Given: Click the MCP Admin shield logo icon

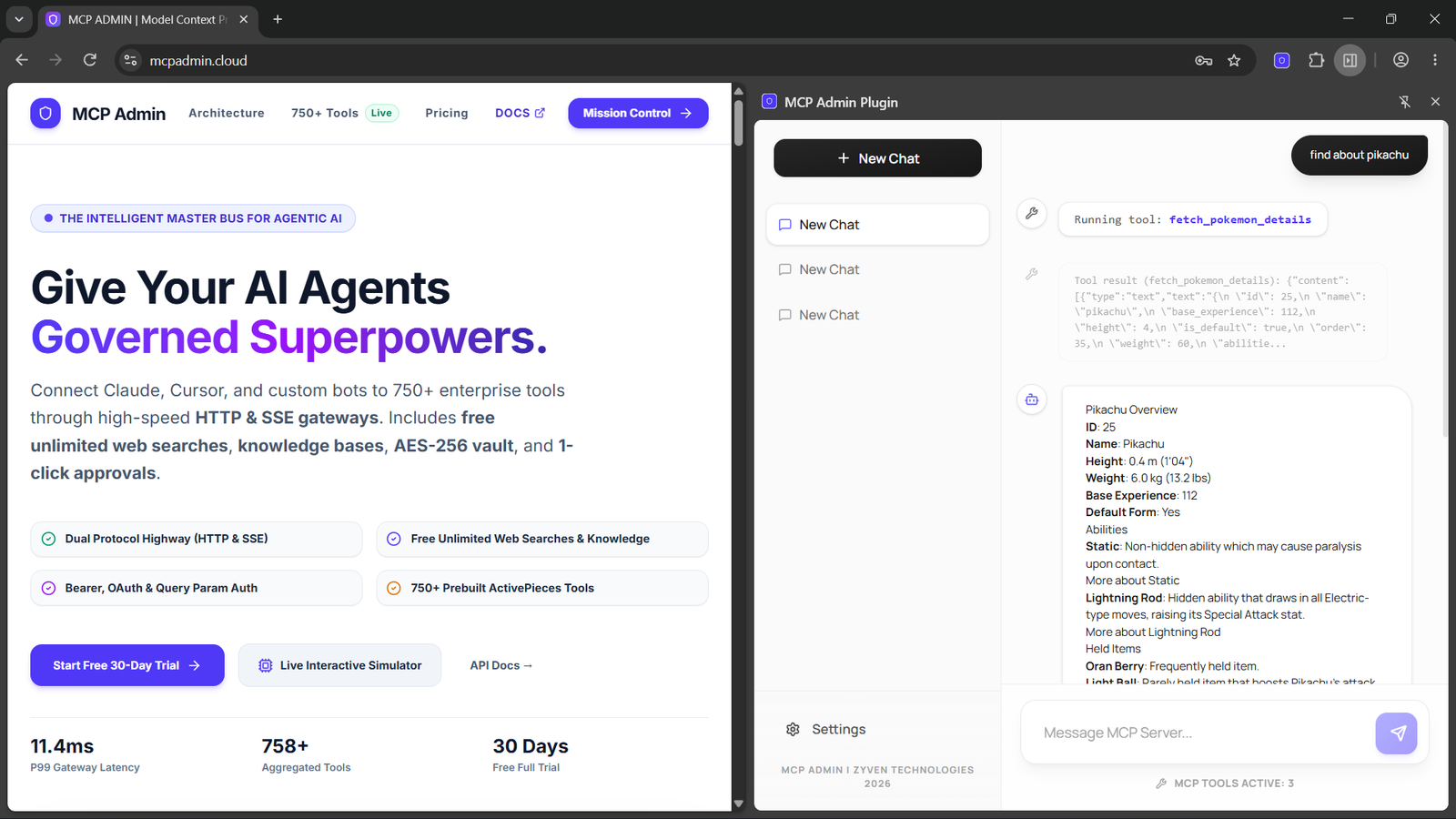Looking at the screenshot, I should coord(45,114).
